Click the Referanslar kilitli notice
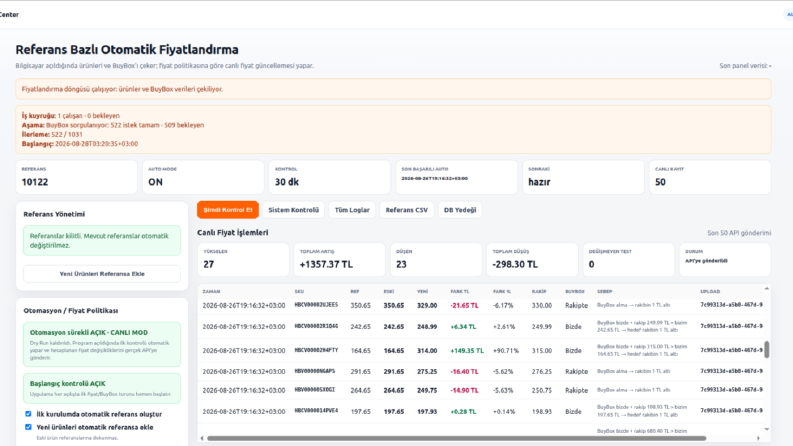The height and width of the screenshot is (446, 793). coord(102,240)
